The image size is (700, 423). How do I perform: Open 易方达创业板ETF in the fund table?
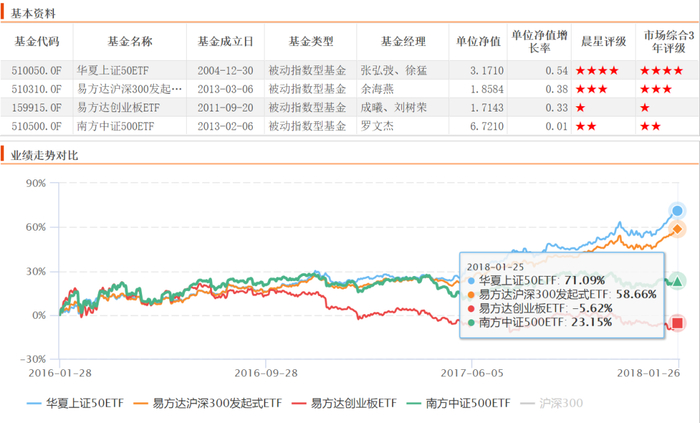[118, 108]
